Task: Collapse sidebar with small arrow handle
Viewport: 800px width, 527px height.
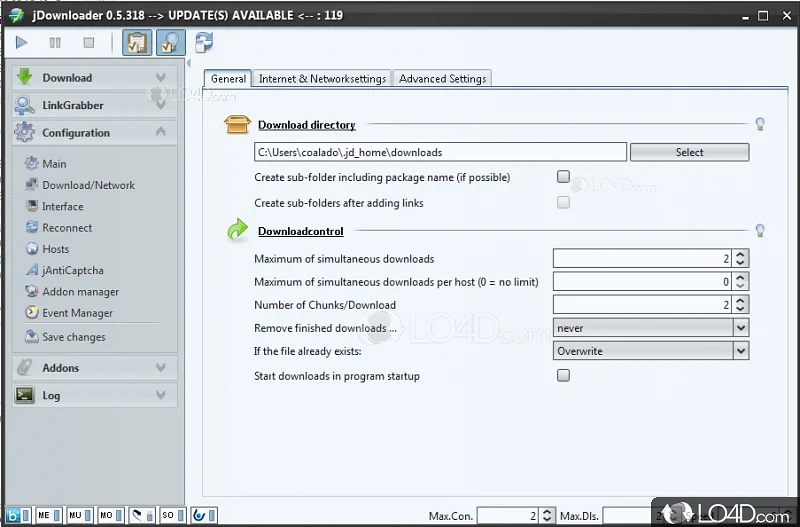Action: (x=189, y=63)
